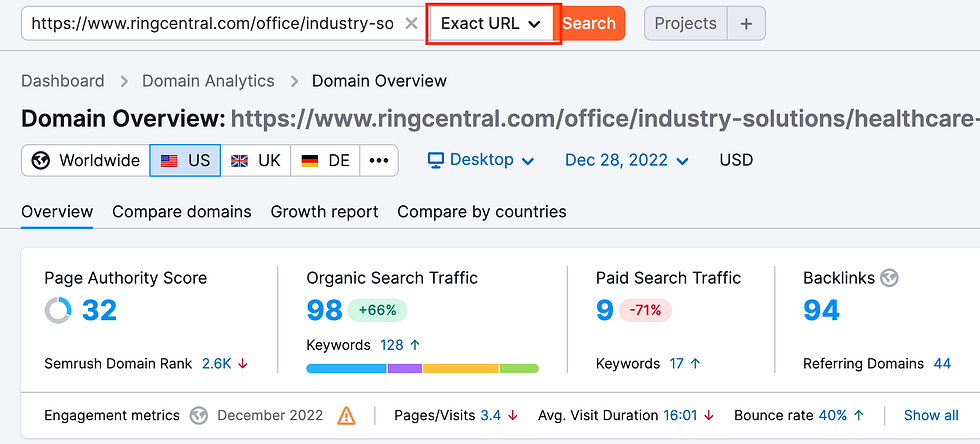Click the orange Search button
This screenshot has width=980, height=444.
click(589, 24)
